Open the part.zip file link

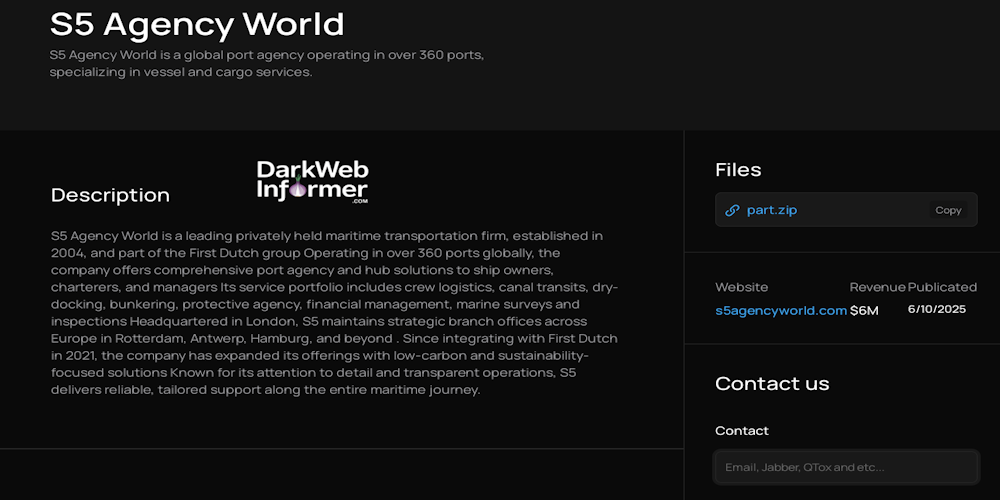tap(771, 210)
